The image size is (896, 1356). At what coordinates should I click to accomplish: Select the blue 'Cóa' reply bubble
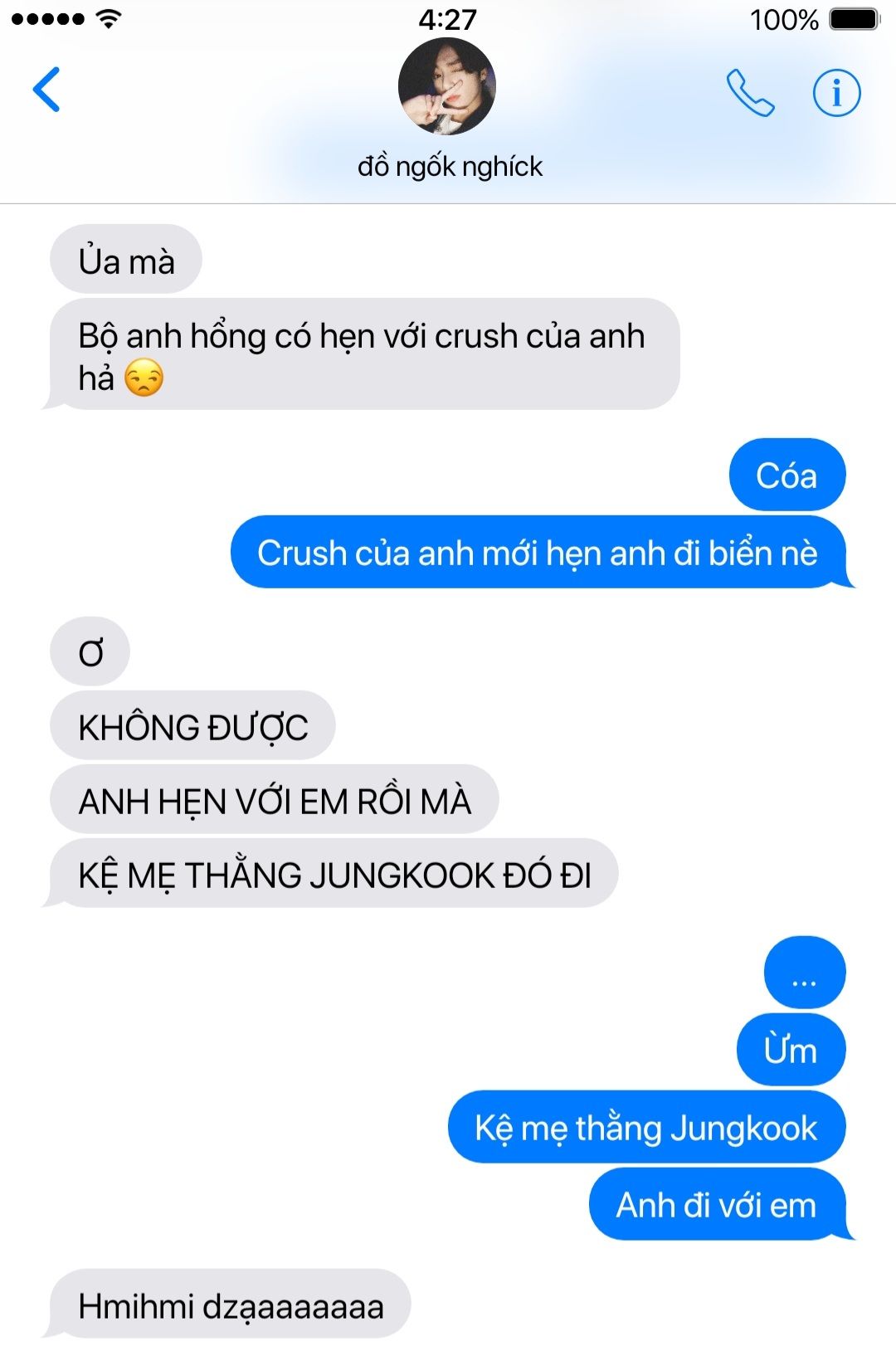[x=786, y=475]
